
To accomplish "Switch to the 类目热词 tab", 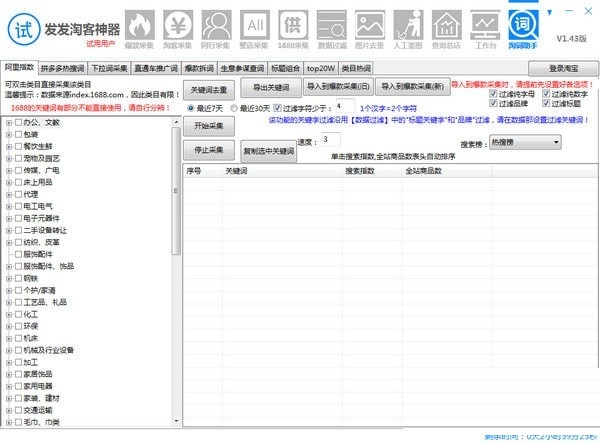I will 356,68.
